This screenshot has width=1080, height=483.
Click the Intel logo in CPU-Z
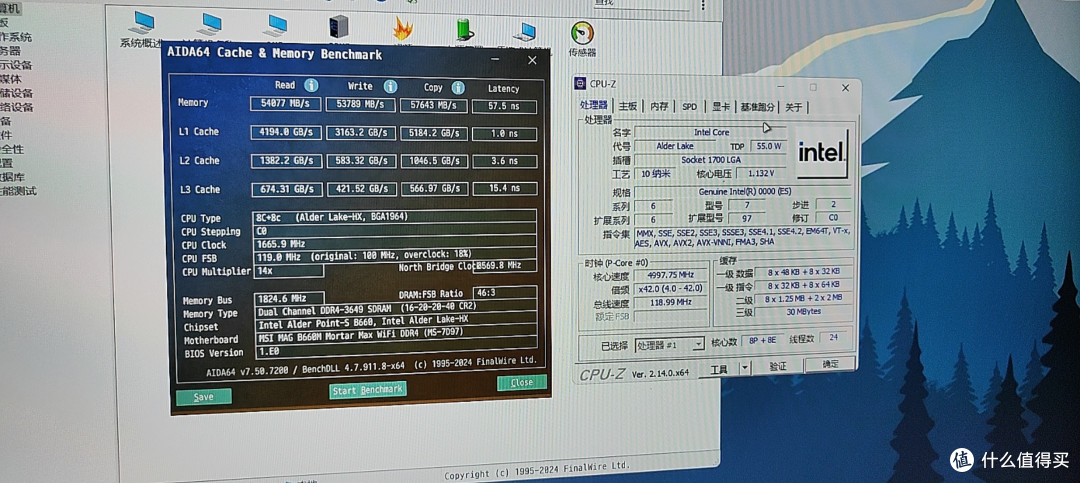[822, 153]
